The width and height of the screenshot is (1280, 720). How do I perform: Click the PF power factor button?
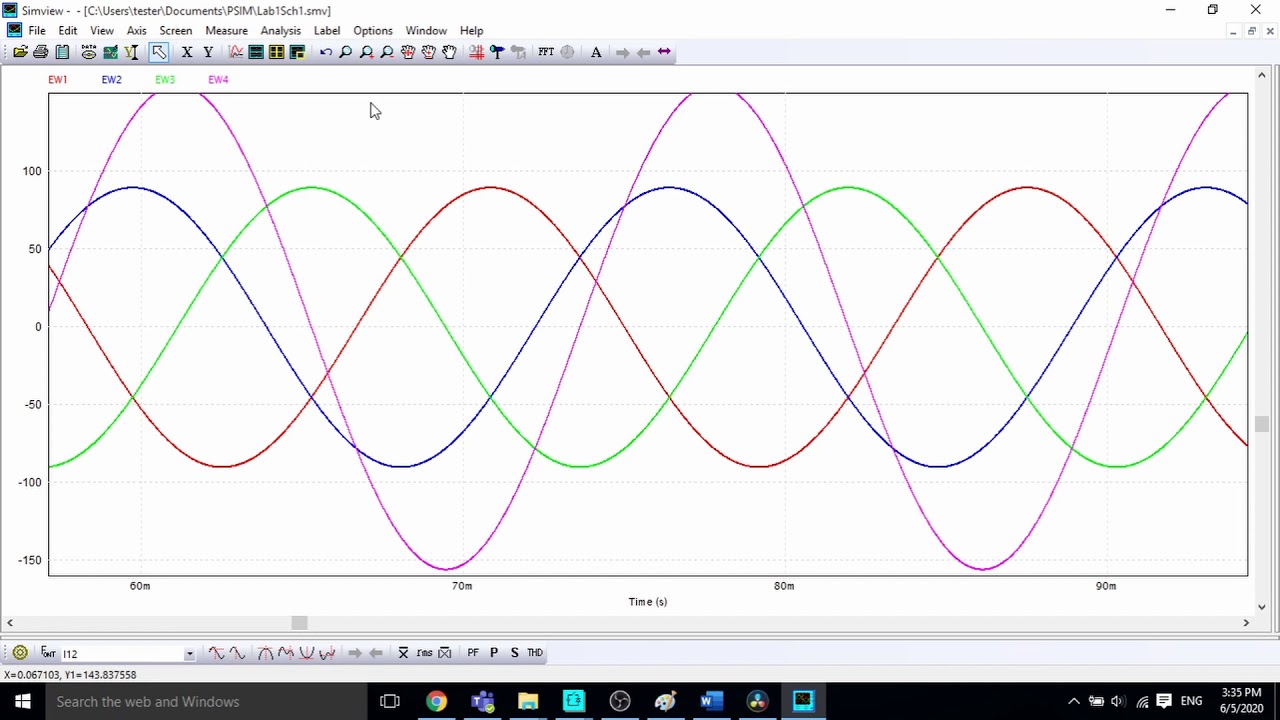[x=473, y=653]
